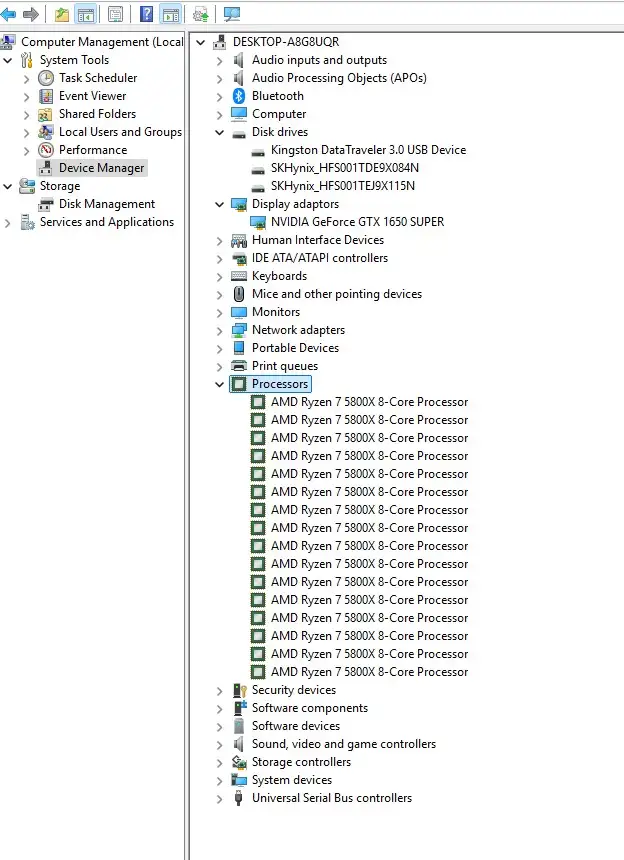Click the Performance gauge icon
The height and width of the screenshot is (860, 624).
pos(46,150)
